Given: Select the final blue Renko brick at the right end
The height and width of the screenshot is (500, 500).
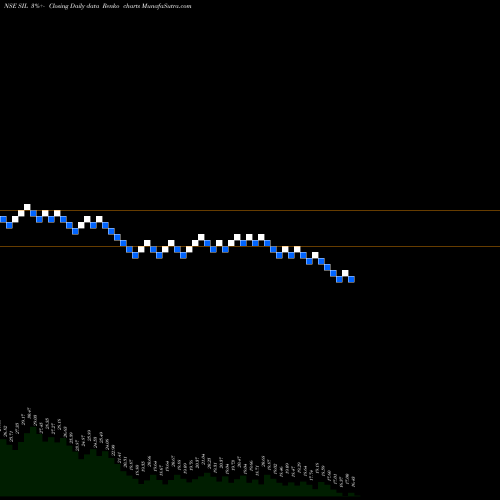Looking at the screenshot, I should 351,279.
